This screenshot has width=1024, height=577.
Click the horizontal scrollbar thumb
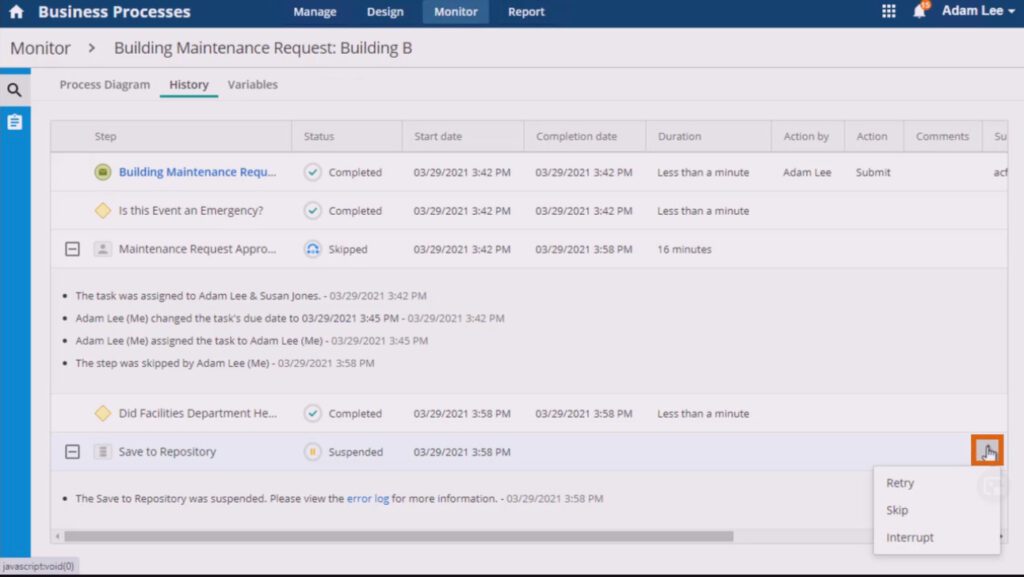tap(398, 537)
